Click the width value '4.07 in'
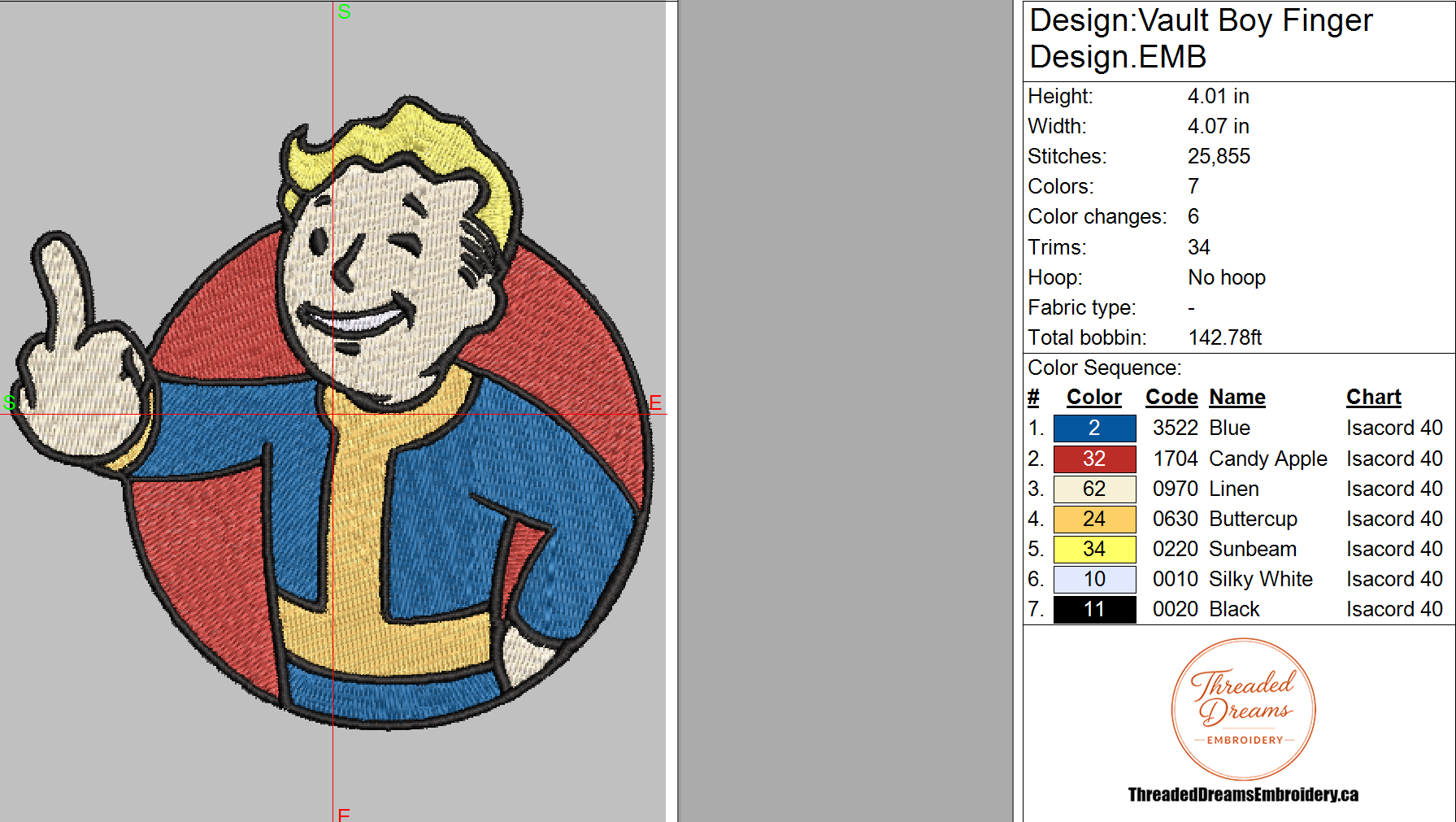 point(1218,126)
